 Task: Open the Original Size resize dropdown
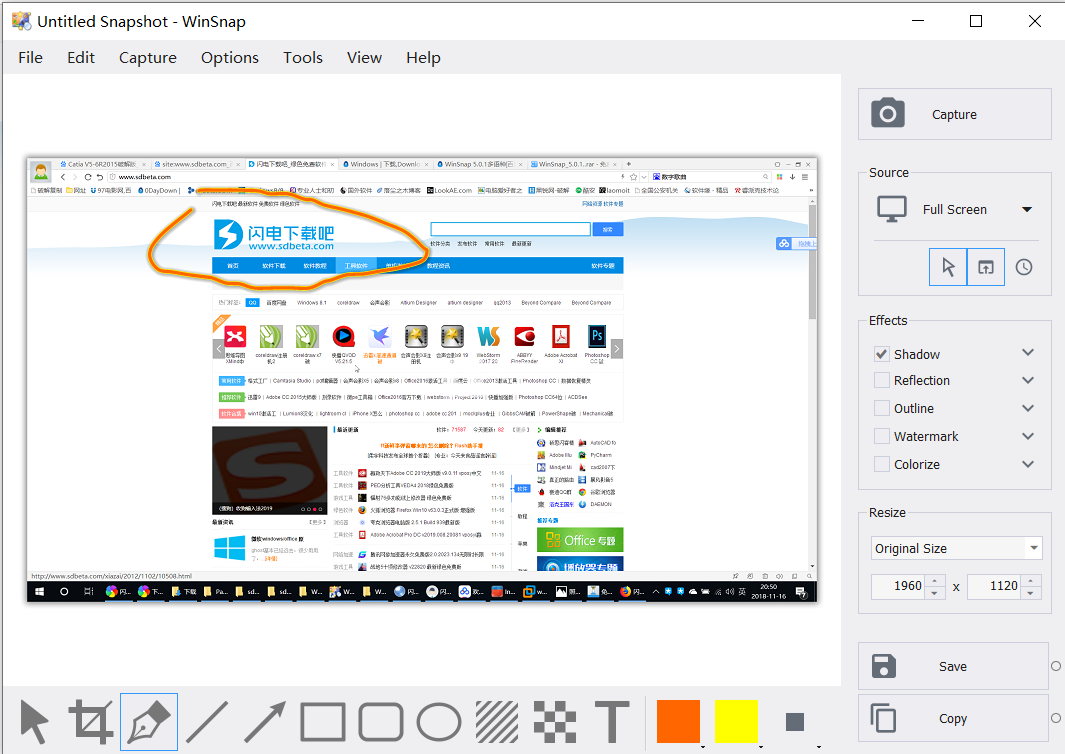pyautogui.click(x=1034, y=547)
